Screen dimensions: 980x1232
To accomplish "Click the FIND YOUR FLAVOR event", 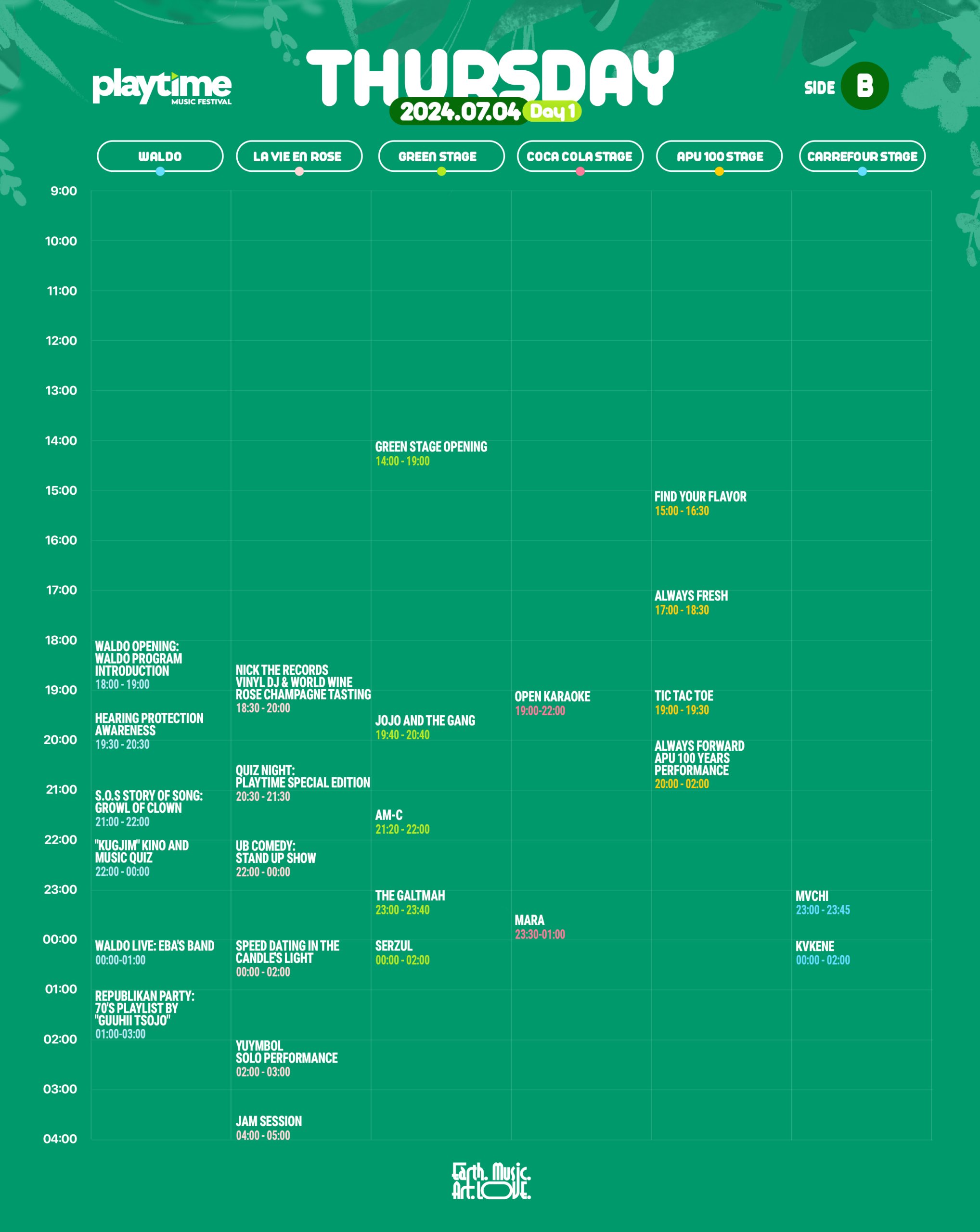I will (x=700, y=503).
